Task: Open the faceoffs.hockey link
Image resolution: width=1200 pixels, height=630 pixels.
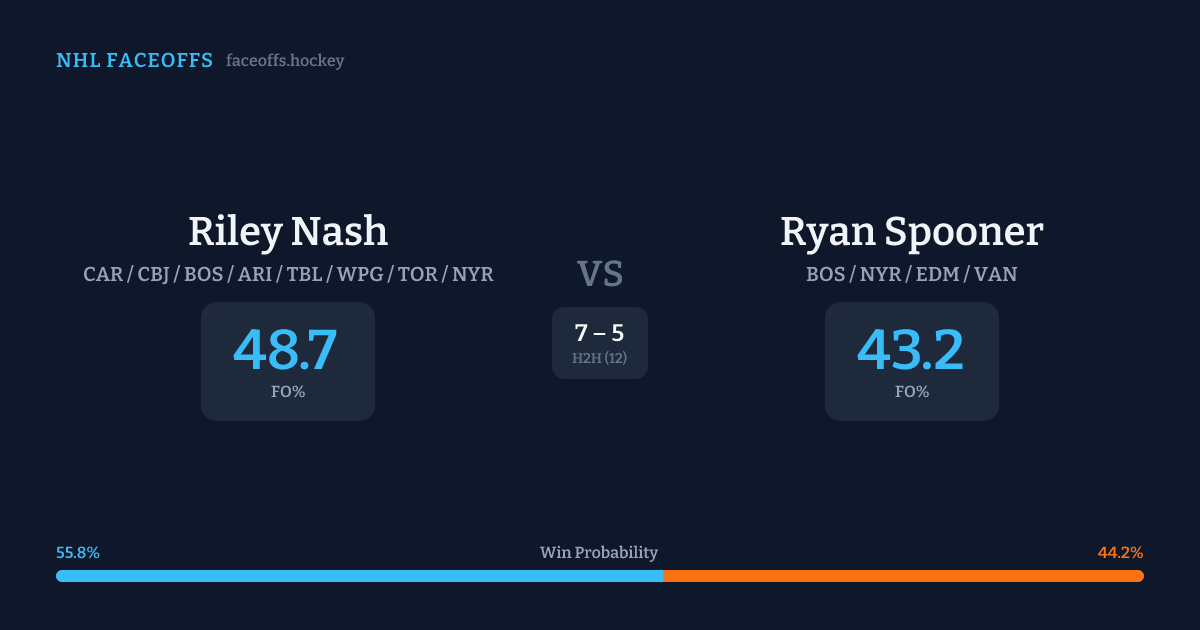Action: pos(285,61)
